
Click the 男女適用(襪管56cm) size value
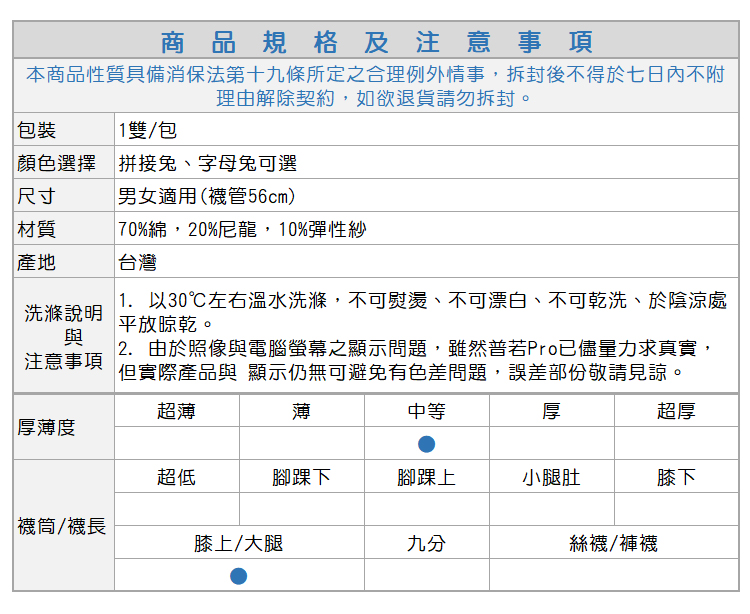207,197
